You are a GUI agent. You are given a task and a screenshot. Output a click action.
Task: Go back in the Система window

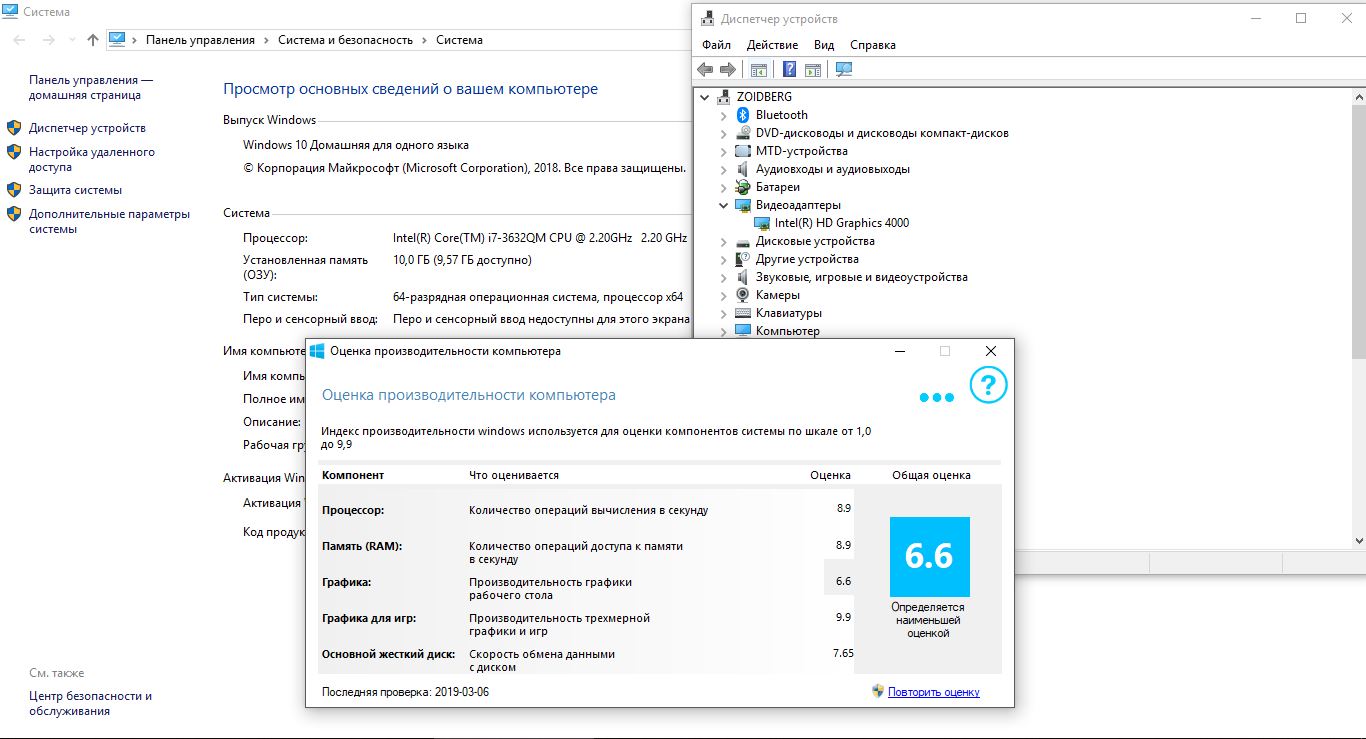[x=19, y=40]
